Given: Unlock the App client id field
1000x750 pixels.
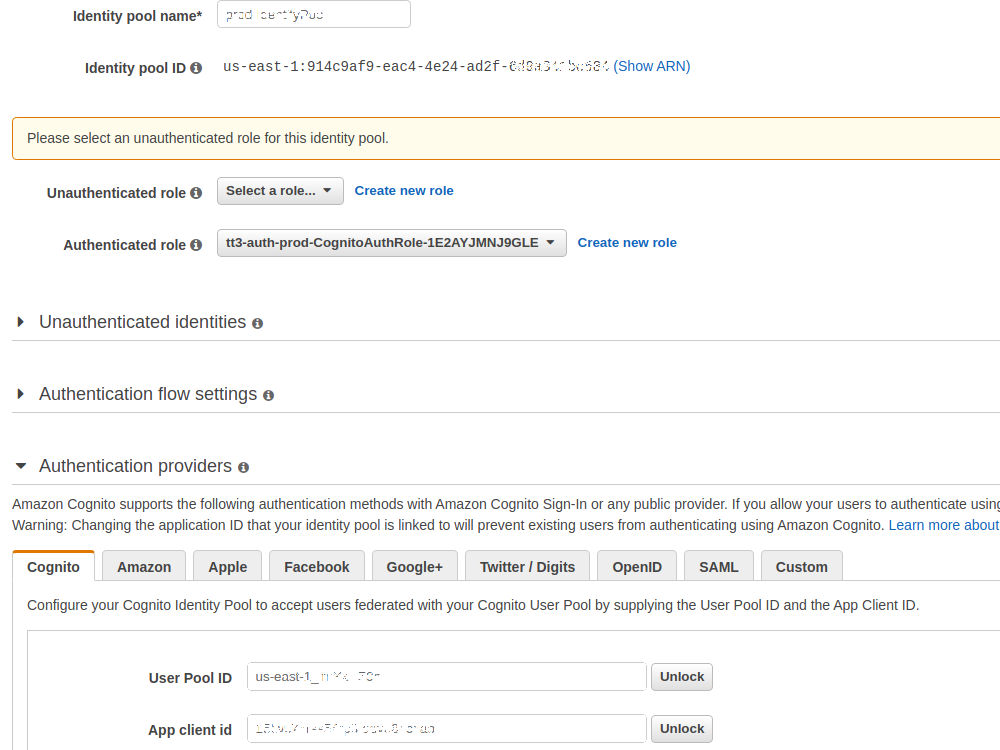Looking at the screenshot, I should pos(682,729).
